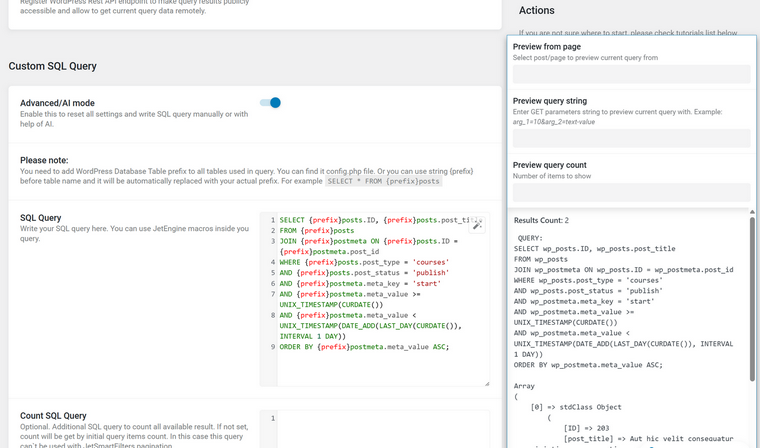Click 'ORDER BY wp_postmeta.meta_value ASC;' in preview
Screen dimensions: 760x448
pos(588,365)
